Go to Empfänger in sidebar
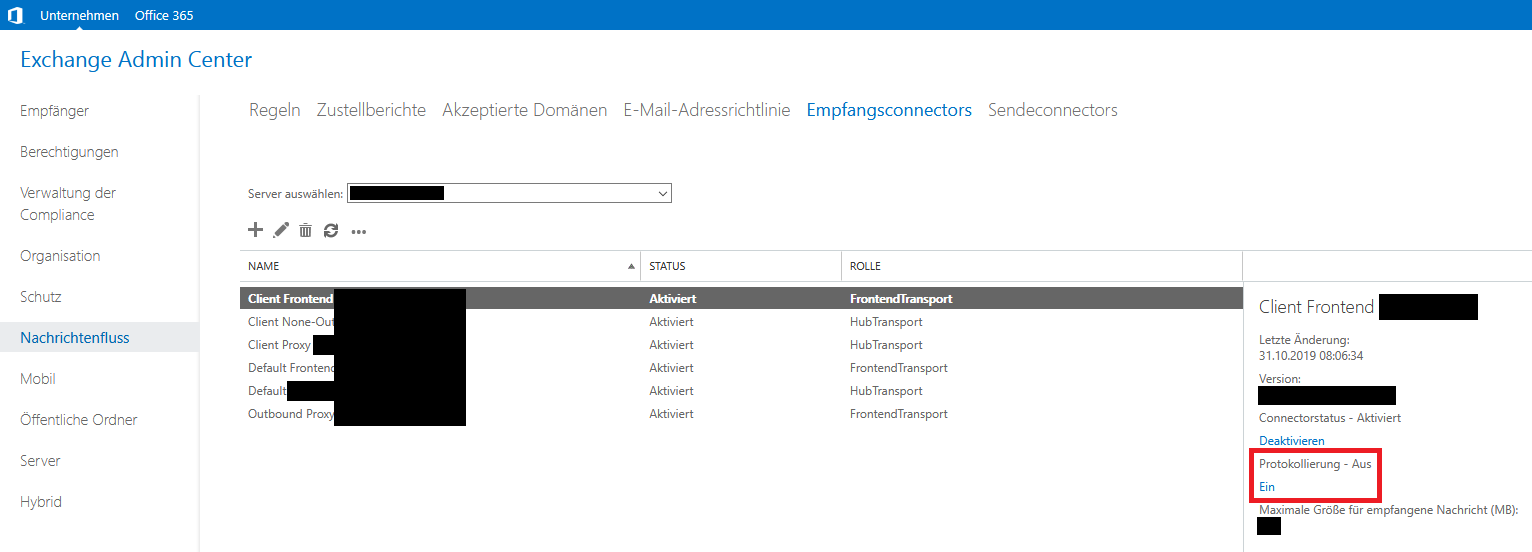The image size is (1532, 552). (55, 111)
